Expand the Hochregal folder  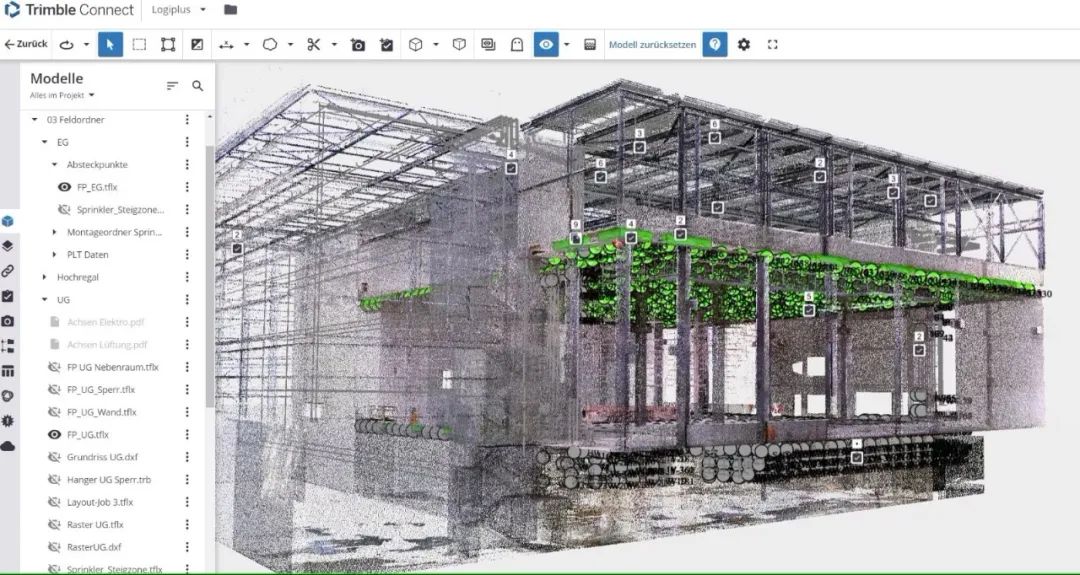click(45, 277)
